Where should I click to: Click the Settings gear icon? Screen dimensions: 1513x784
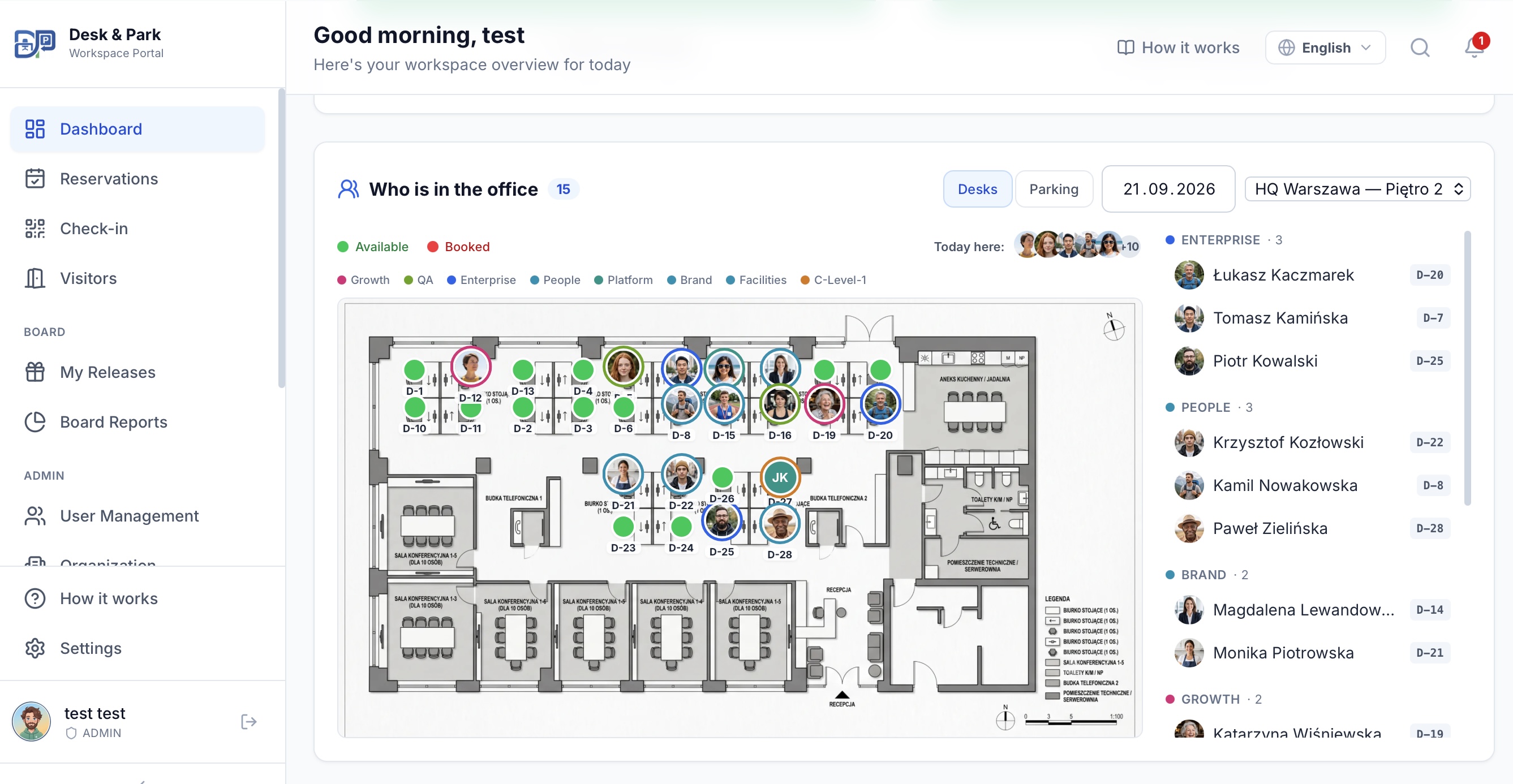(35, 649)
